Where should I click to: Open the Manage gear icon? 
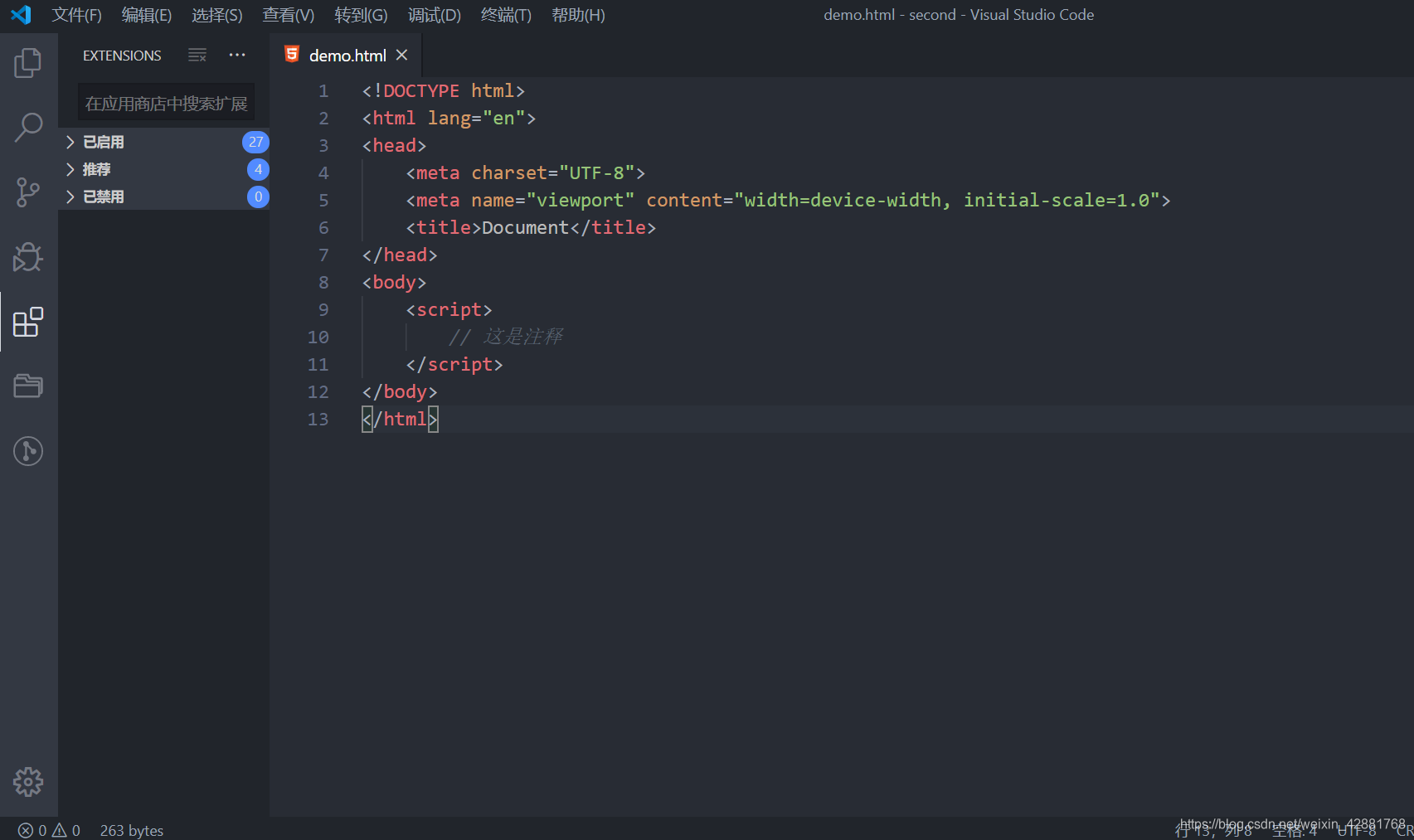click(28, 781)
